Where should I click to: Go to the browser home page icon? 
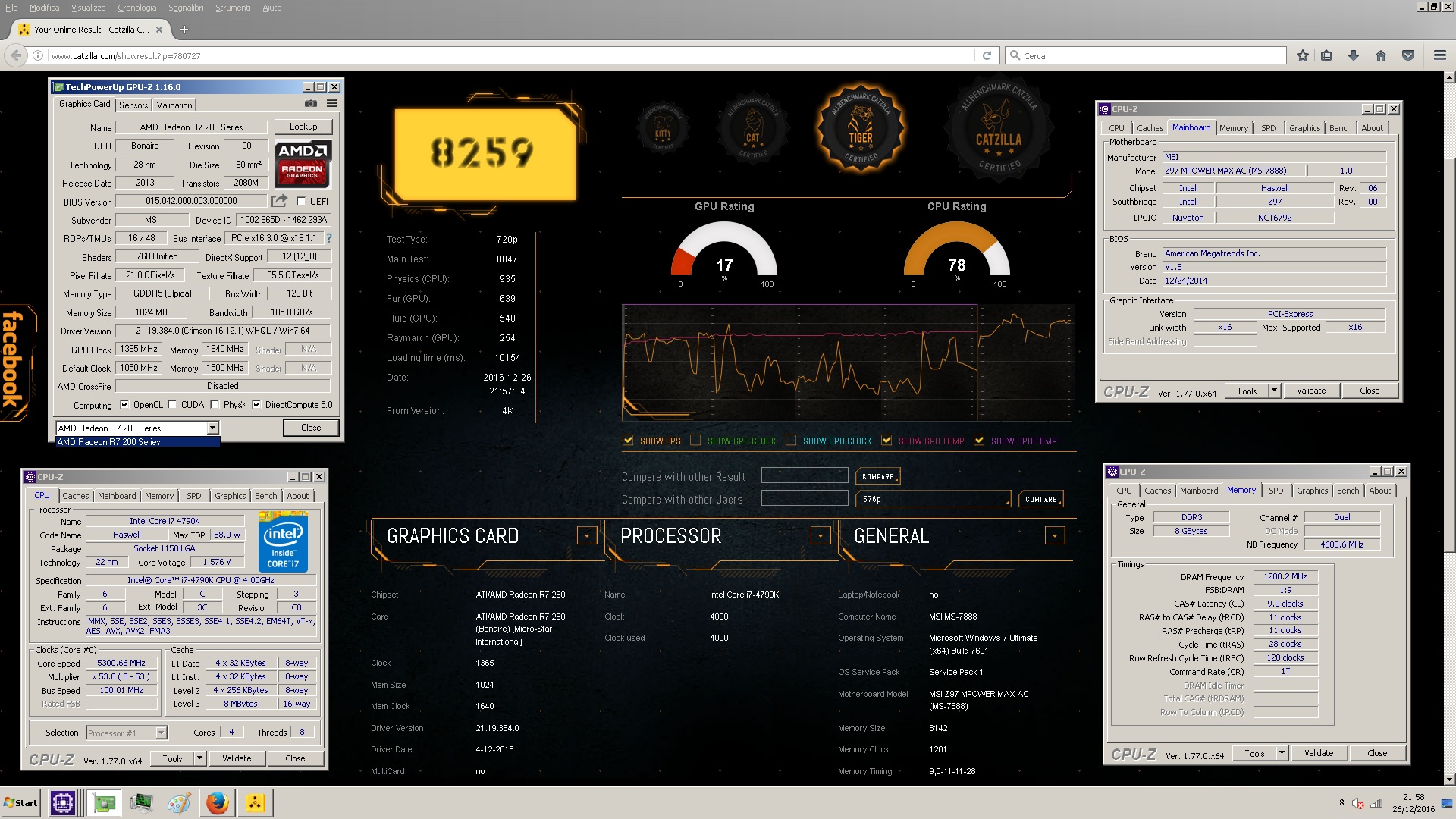pyautogui.click(x=1381, y=55)
